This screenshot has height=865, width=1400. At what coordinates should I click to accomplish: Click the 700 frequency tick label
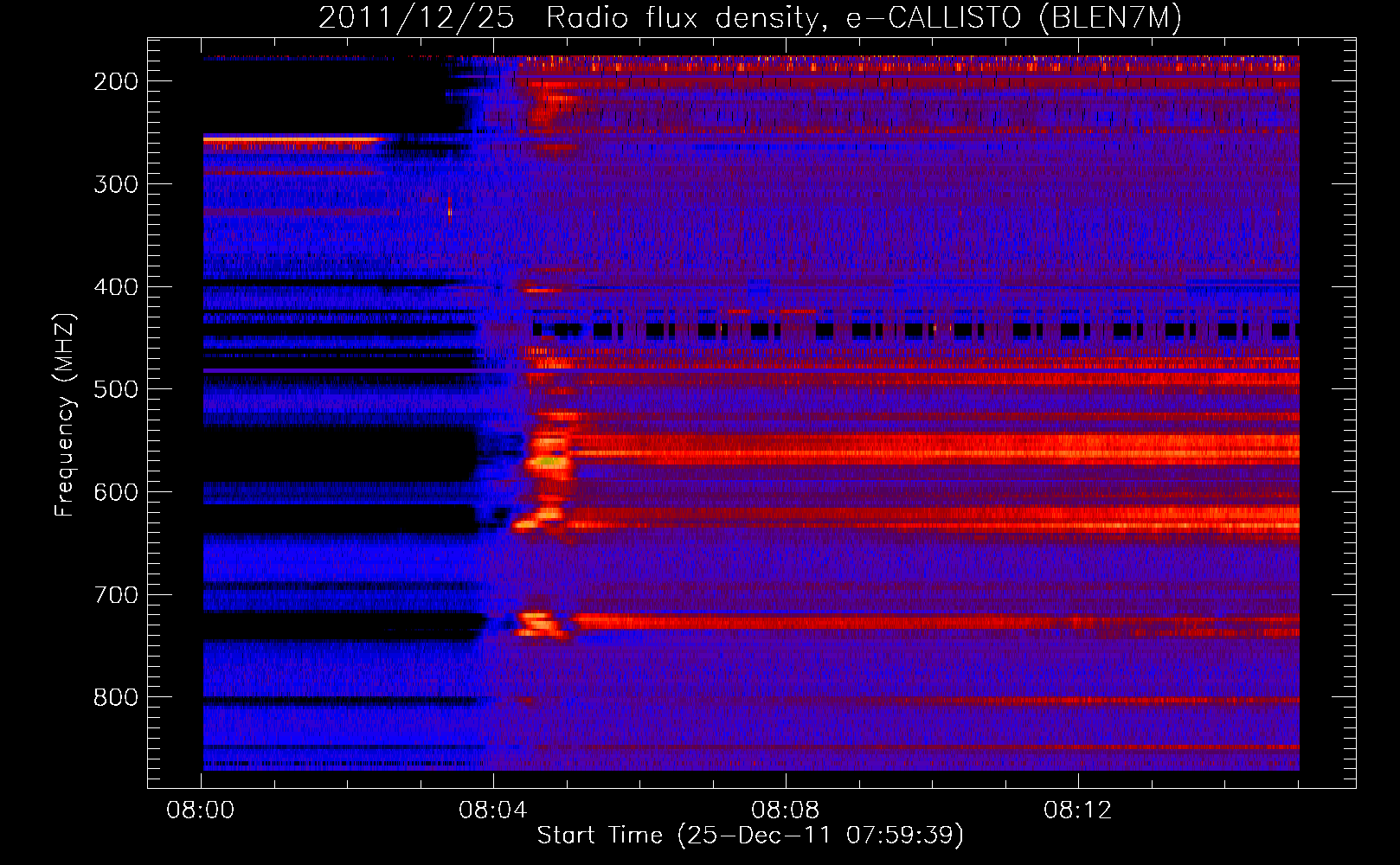tap(116, 595)
